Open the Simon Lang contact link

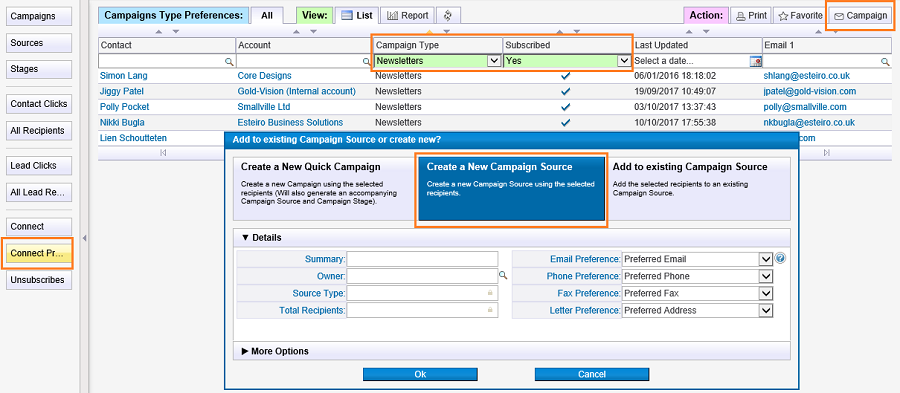tap(123, 76)
